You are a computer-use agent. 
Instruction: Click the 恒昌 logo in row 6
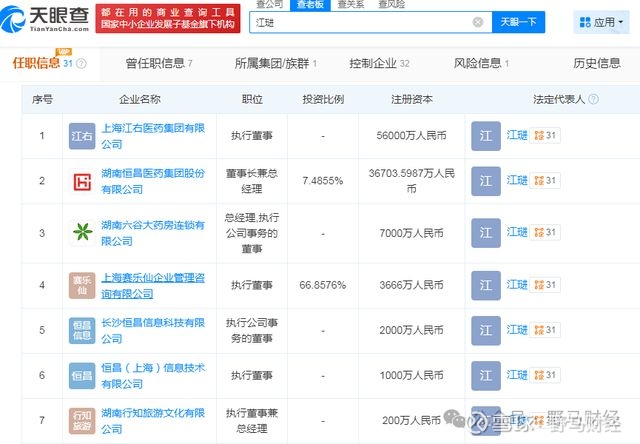click(82, 375)
